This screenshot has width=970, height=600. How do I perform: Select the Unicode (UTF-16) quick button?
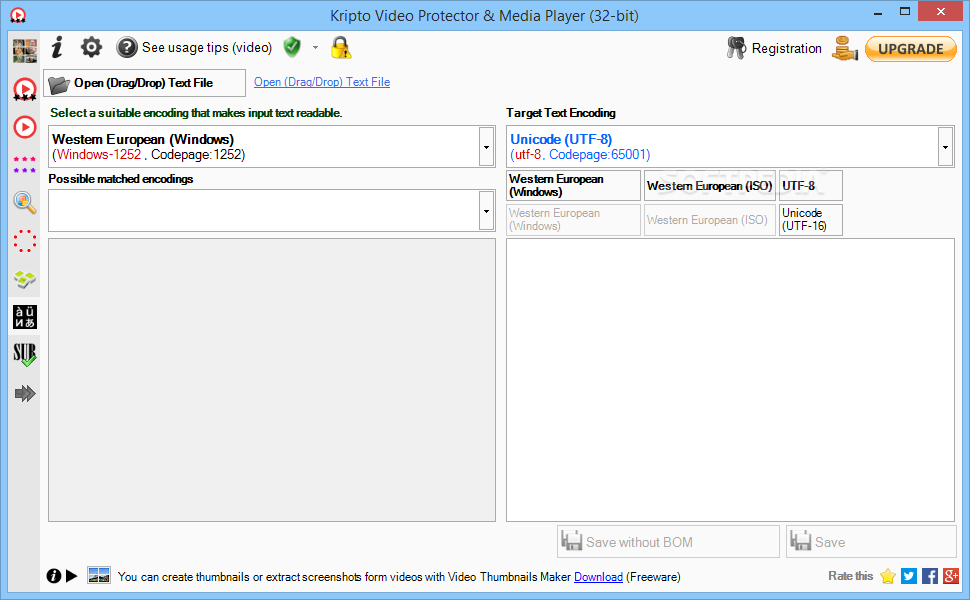click(810, 220)
